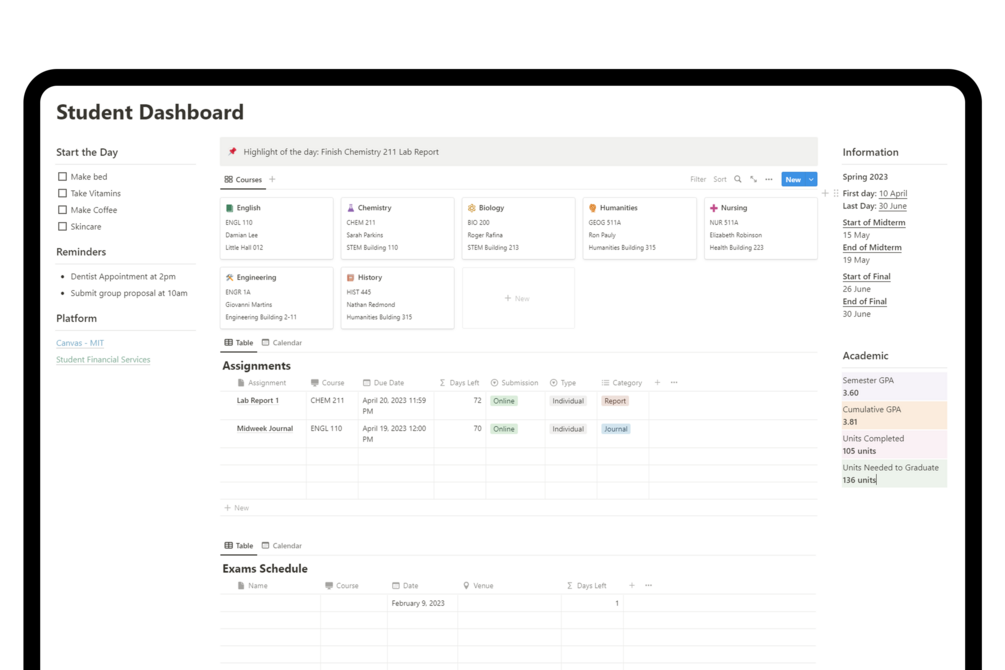
Task: Open the Type column header menu
Action: coord(563,383)
